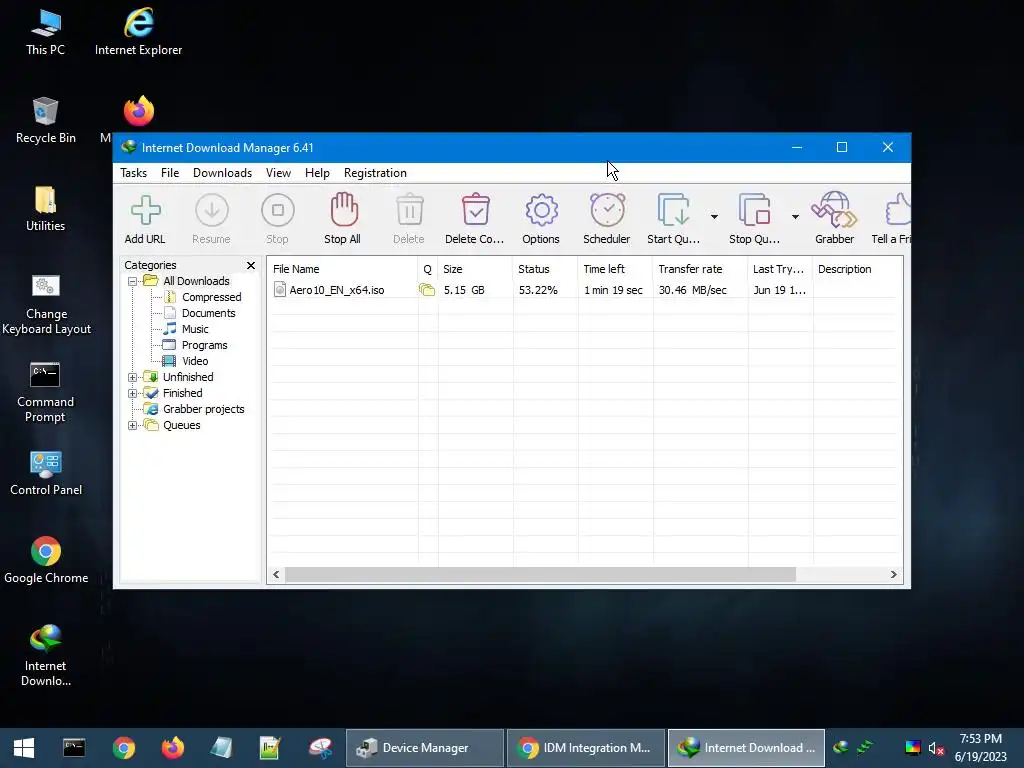
Task: Open the Utilities desktop folder
Action: 46,209
